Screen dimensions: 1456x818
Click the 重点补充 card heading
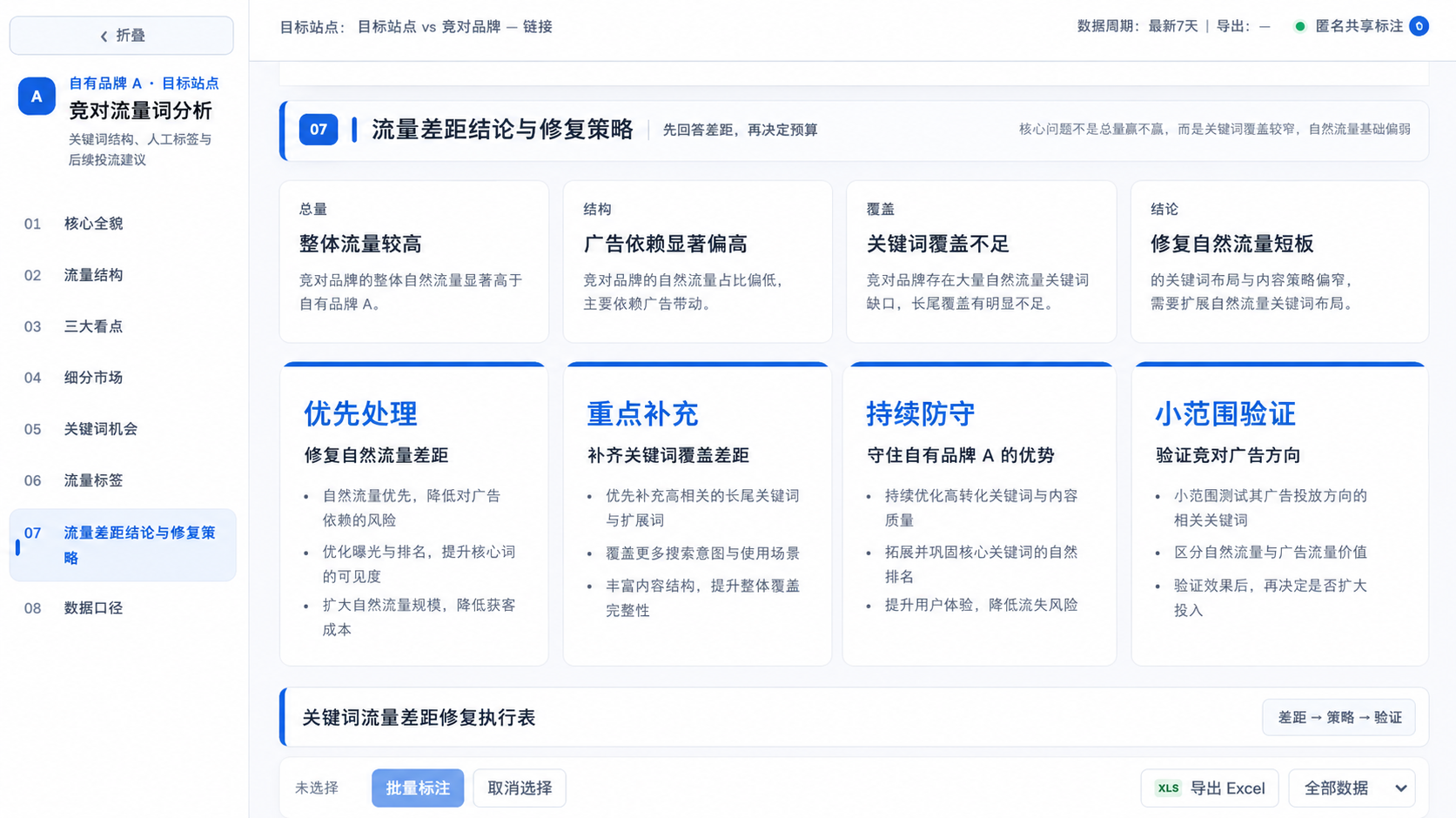(642, 413)
